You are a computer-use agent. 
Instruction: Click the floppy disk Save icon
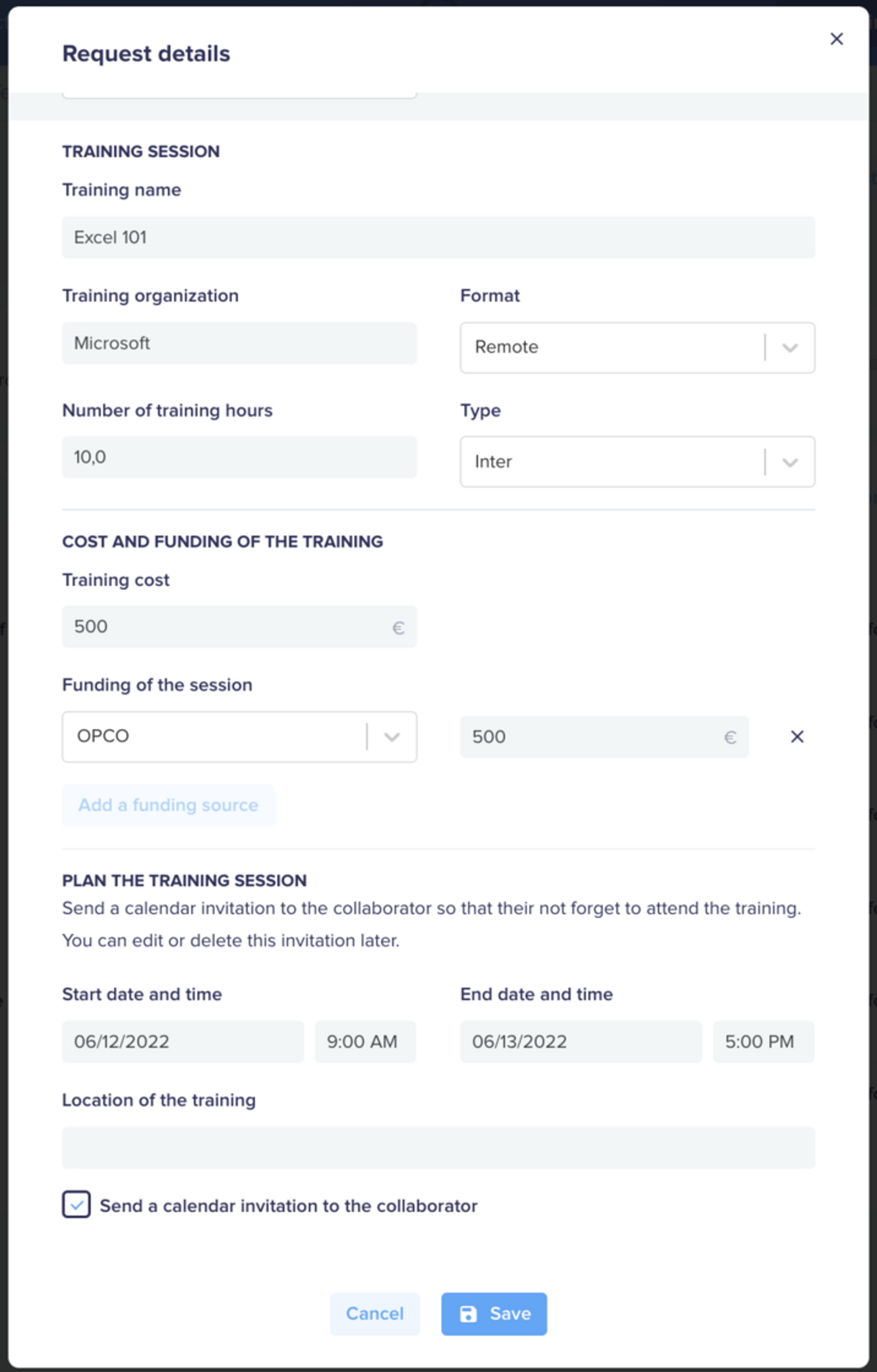(468, 1314)
